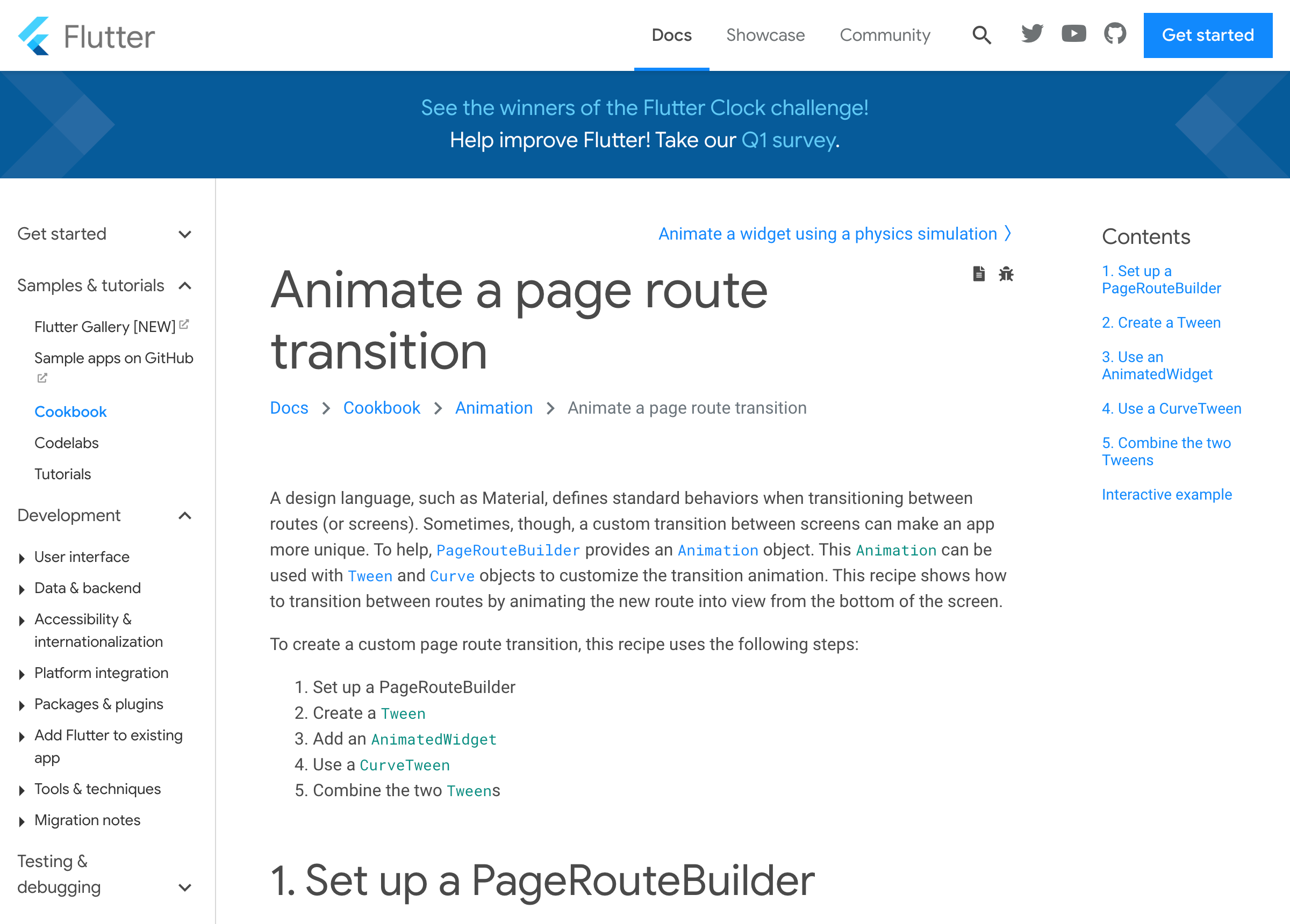The width and height of the screenshot is (1290, 924).
Task: Switch to the Showcase nav tab
Action: click(765, 35)
